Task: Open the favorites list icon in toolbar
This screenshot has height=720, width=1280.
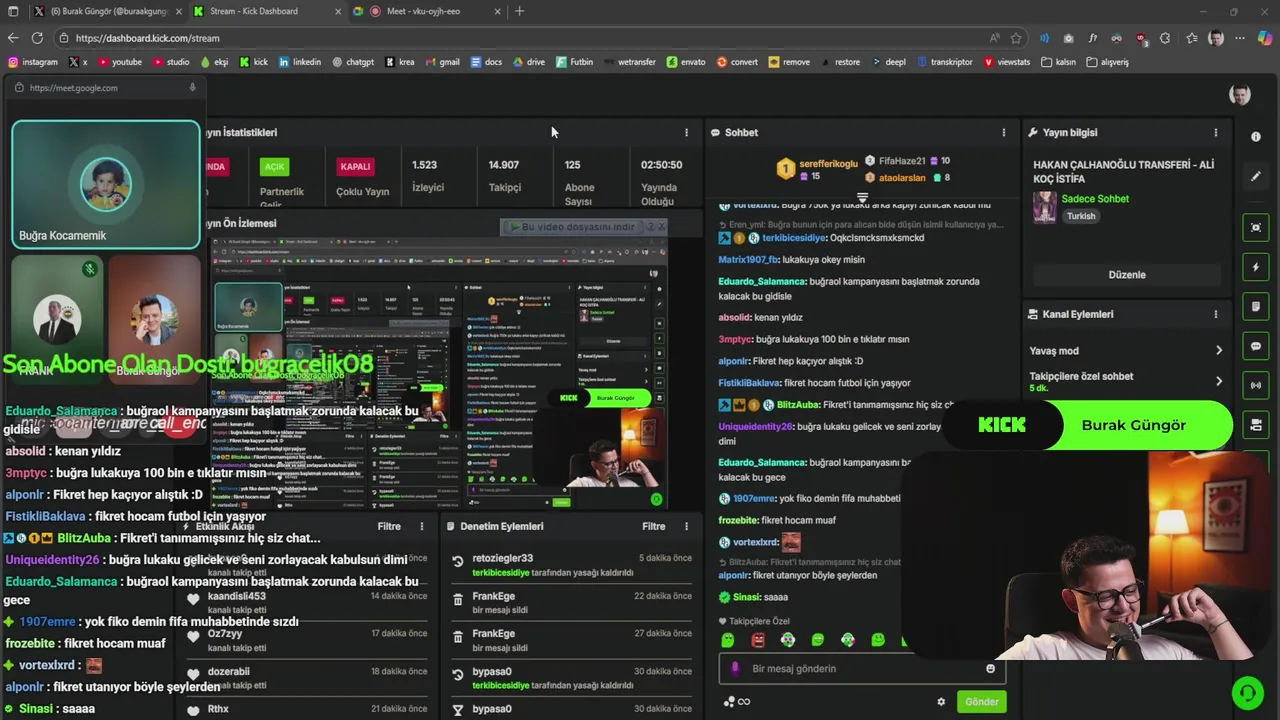Action: coord(1191,38)
